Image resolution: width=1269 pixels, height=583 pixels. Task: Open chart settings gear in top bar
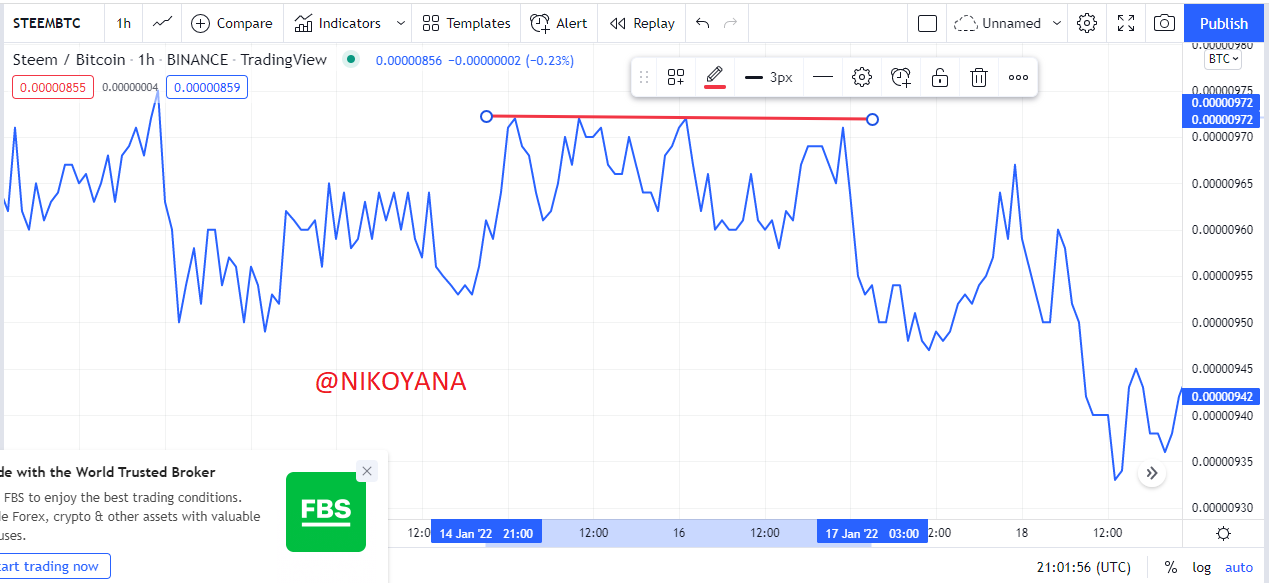pos(1087,23)
